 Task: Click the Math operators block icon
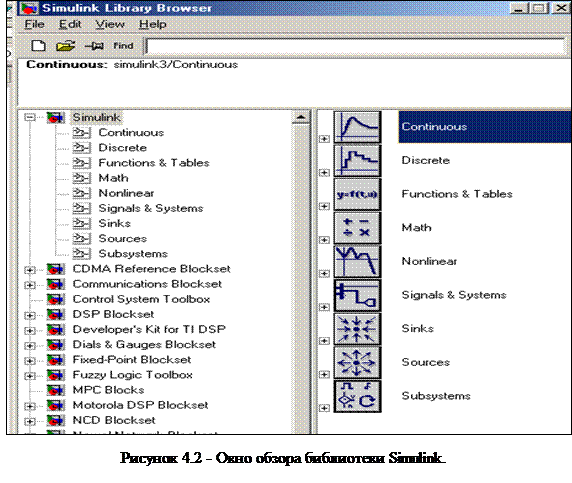(x=358, y=228)
